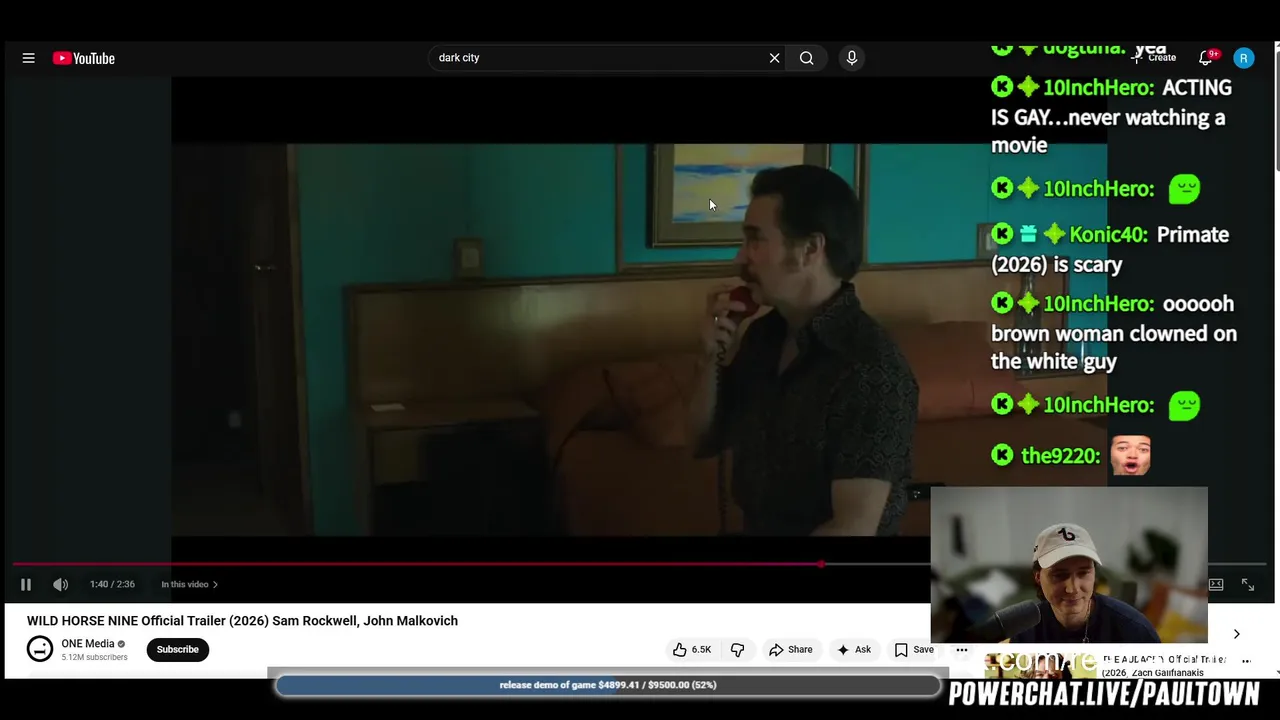
Task: Enter fullscreen mode
Action: click(x=1248, y=584)
